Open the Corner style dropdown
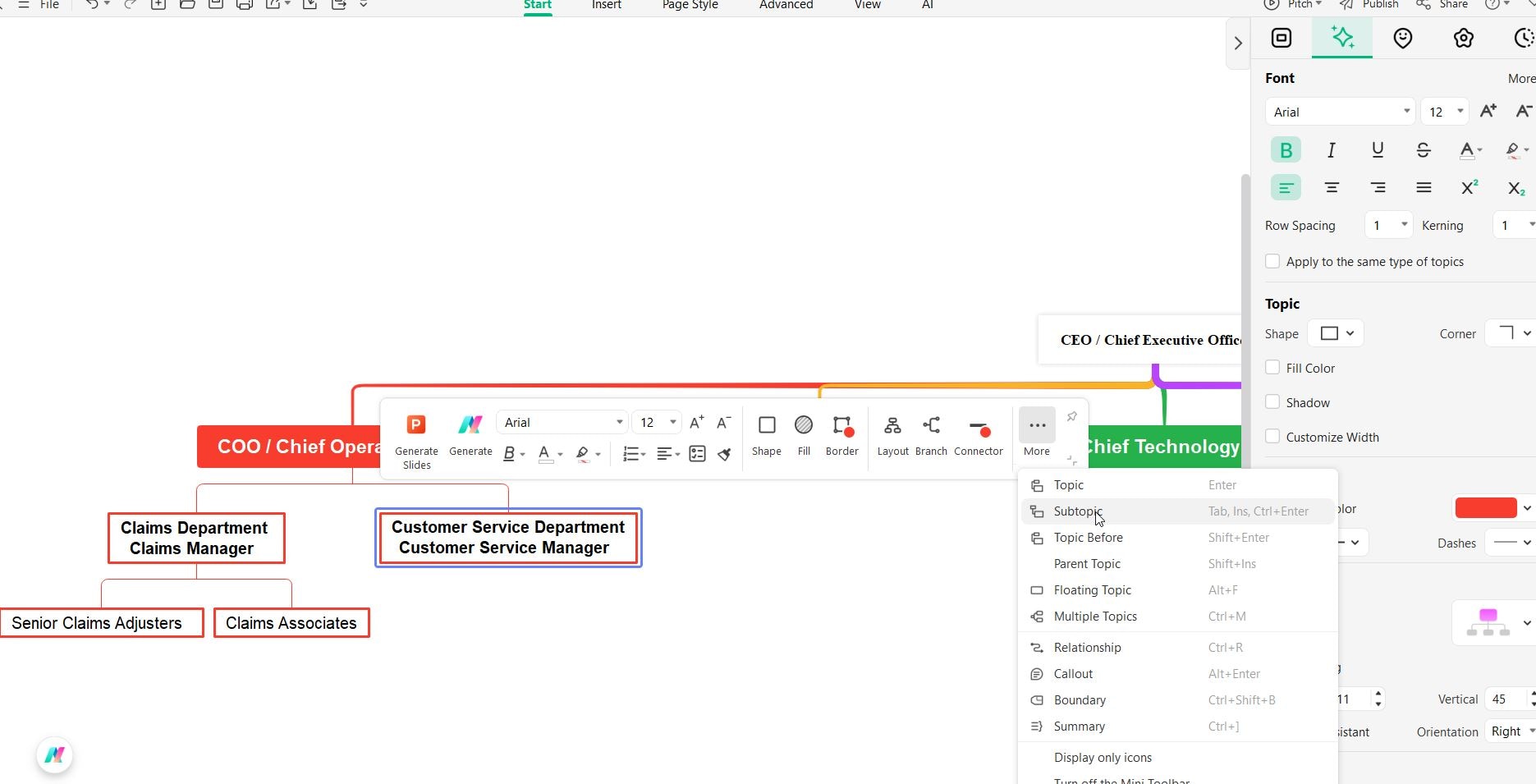 (1511, 333)
